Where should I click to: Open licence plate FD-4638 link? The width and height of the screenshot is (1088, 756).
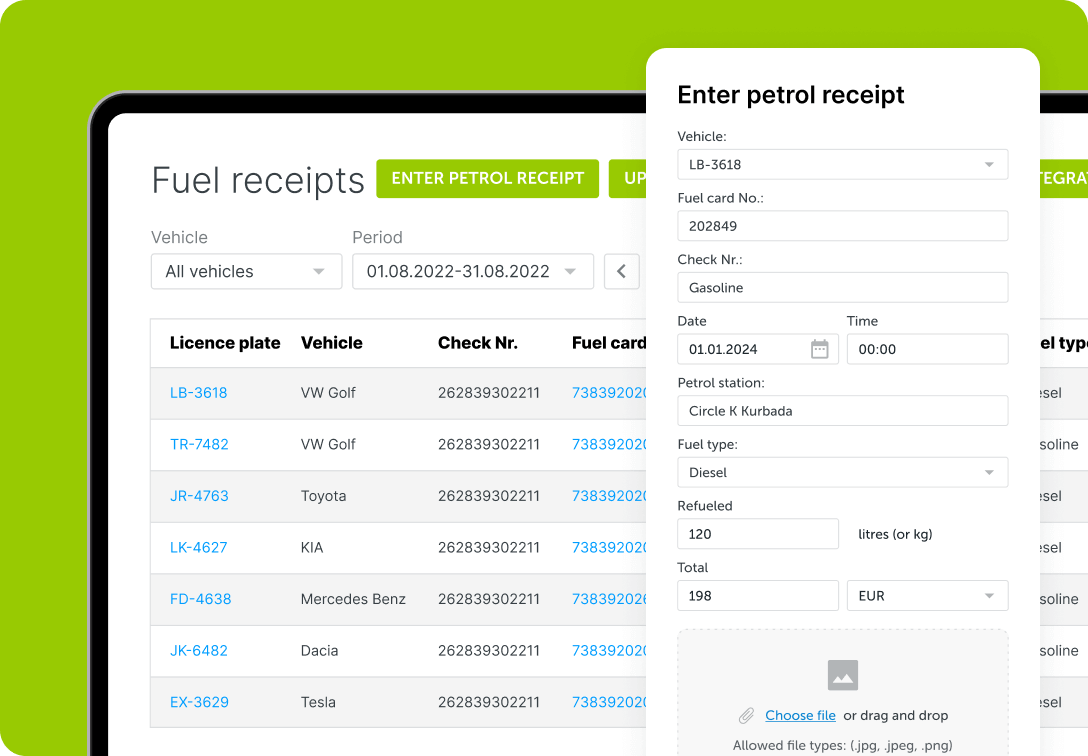(x=201, y=599)
